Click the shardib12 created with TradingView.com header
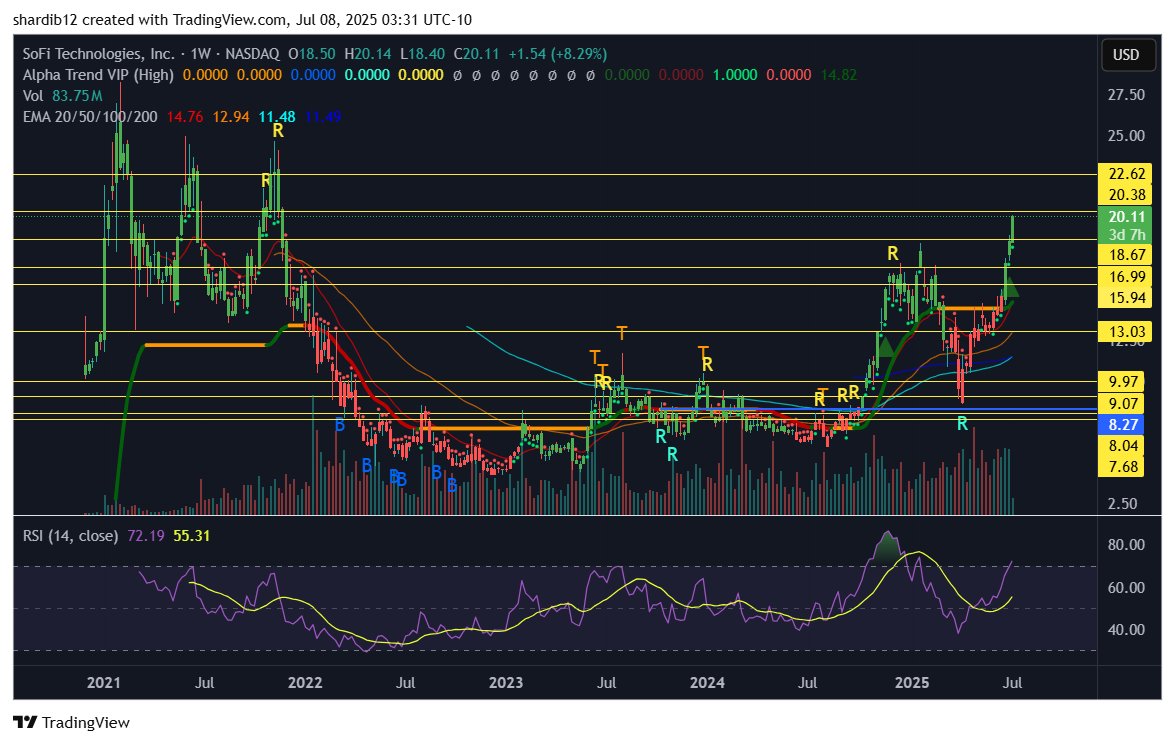Image resolution: width=1175 pixels, height=744 pixels. [242, 19]
